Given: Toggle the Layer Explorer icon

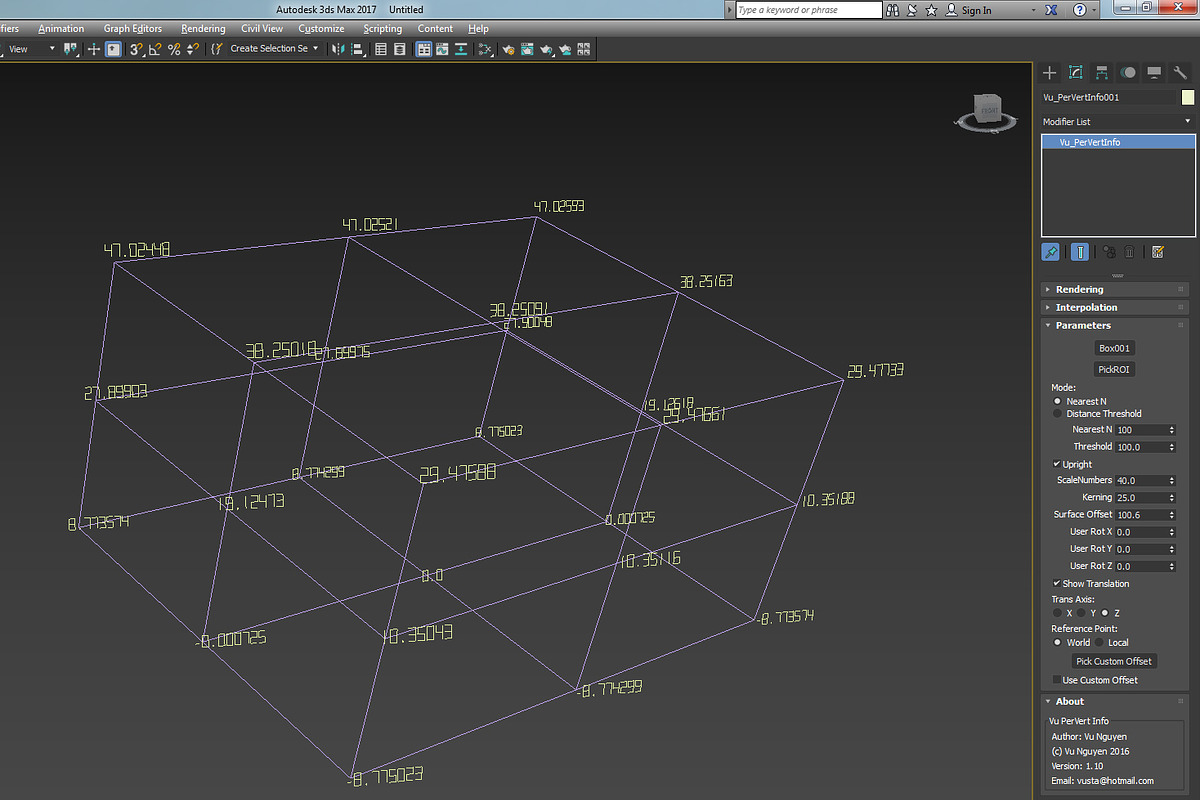Looking at the screenshot, I should 400,48.
